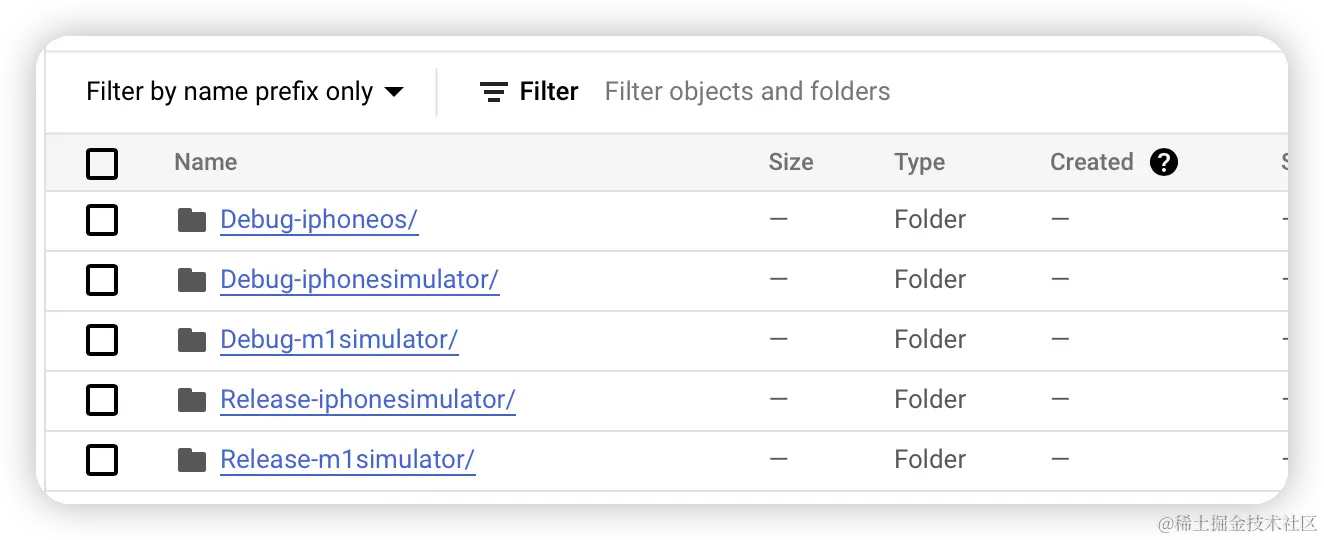Screen dimensions: 1324x540
Task: Click the folder icon beside Debug-iphonesimulator
Action: (192, 280)
